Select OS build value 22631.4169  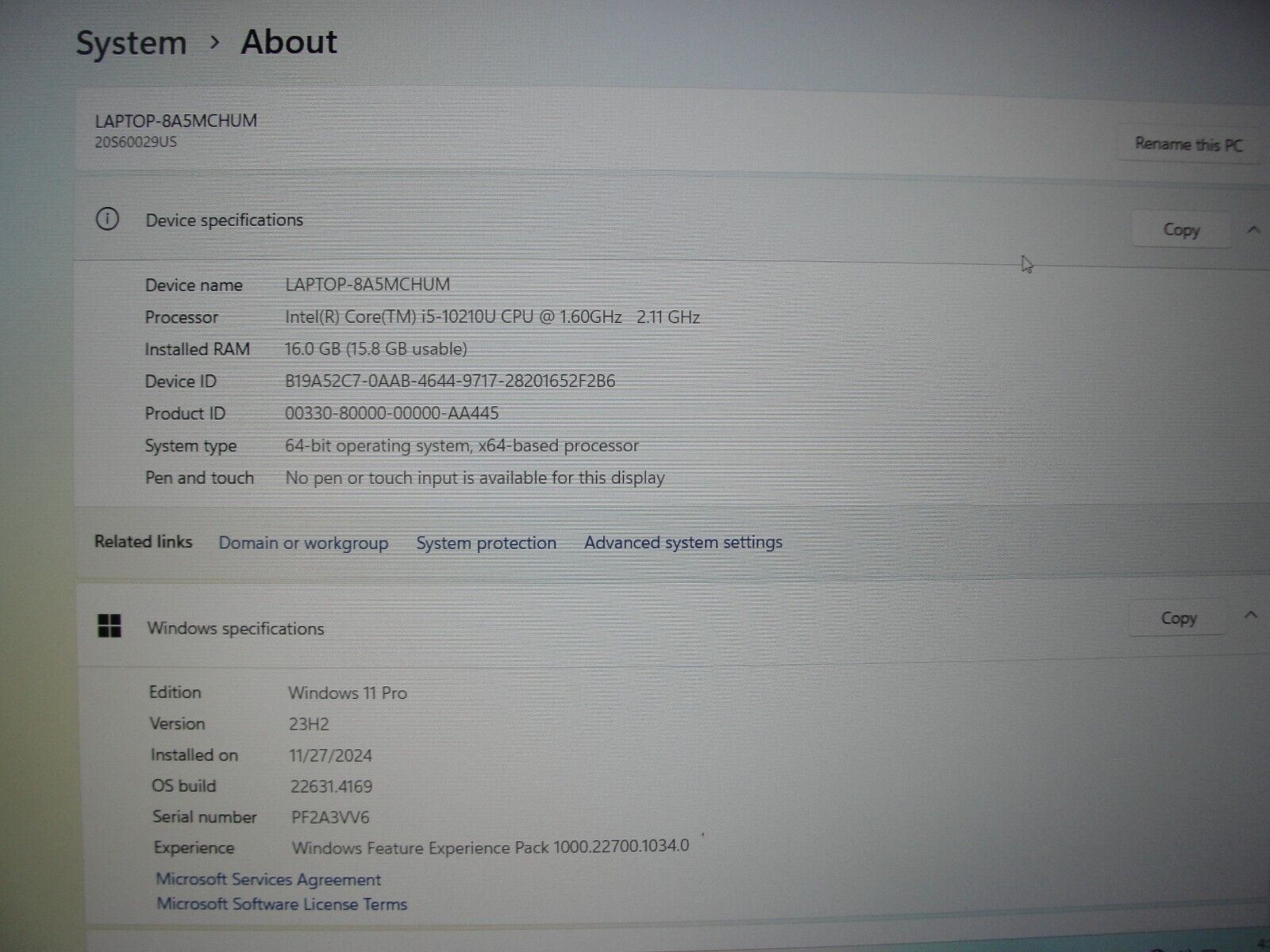(332, 786)
